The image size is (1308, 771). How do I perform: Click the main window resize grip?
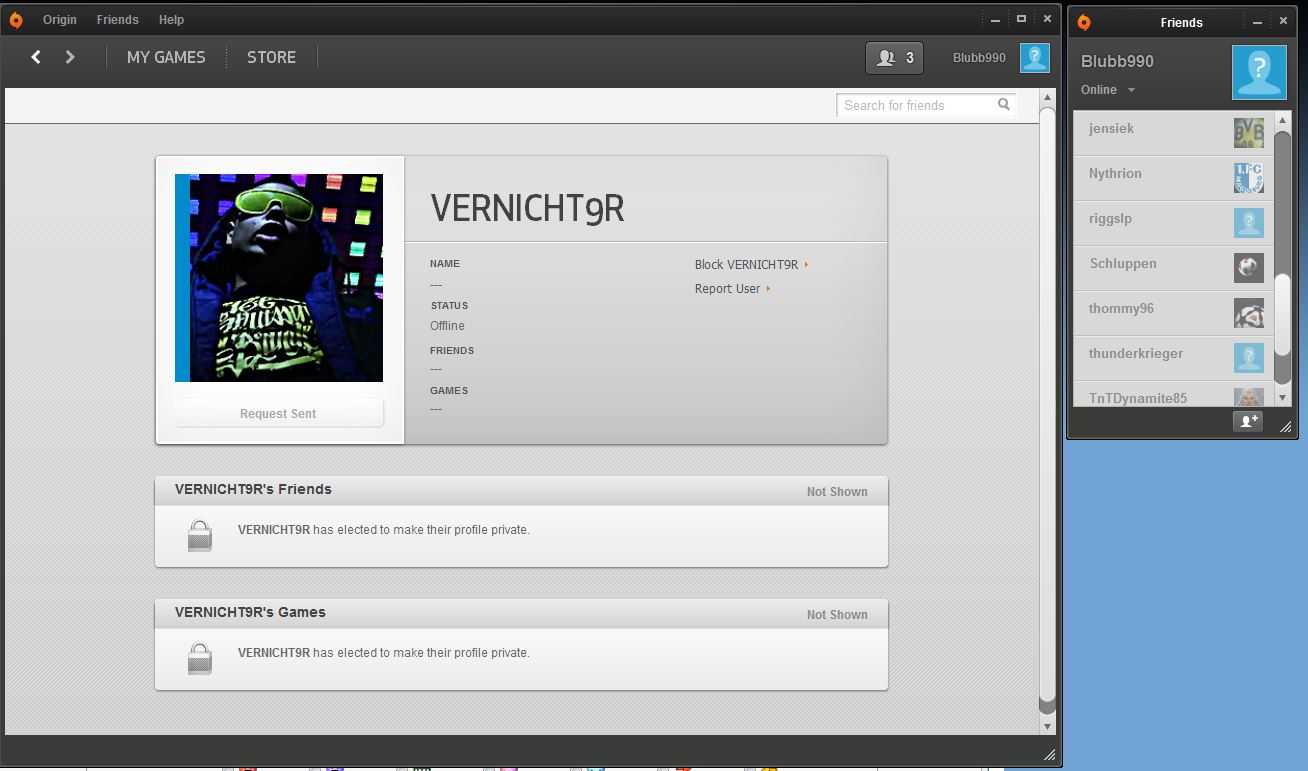pos(1049,754)
